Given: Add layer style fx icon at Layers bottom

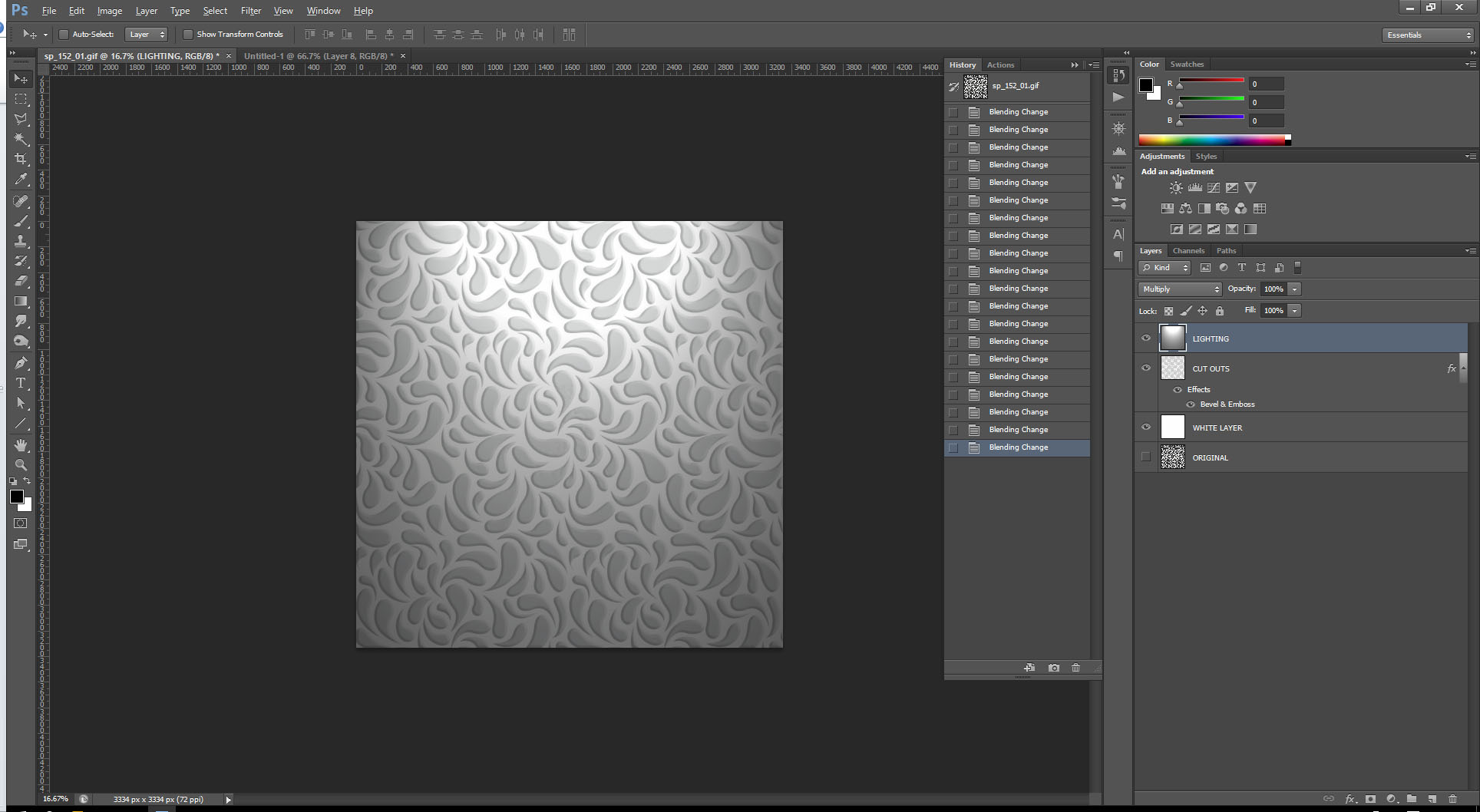Looking at the screenshot, I should pyautogui.click(x=1350, y=799).
